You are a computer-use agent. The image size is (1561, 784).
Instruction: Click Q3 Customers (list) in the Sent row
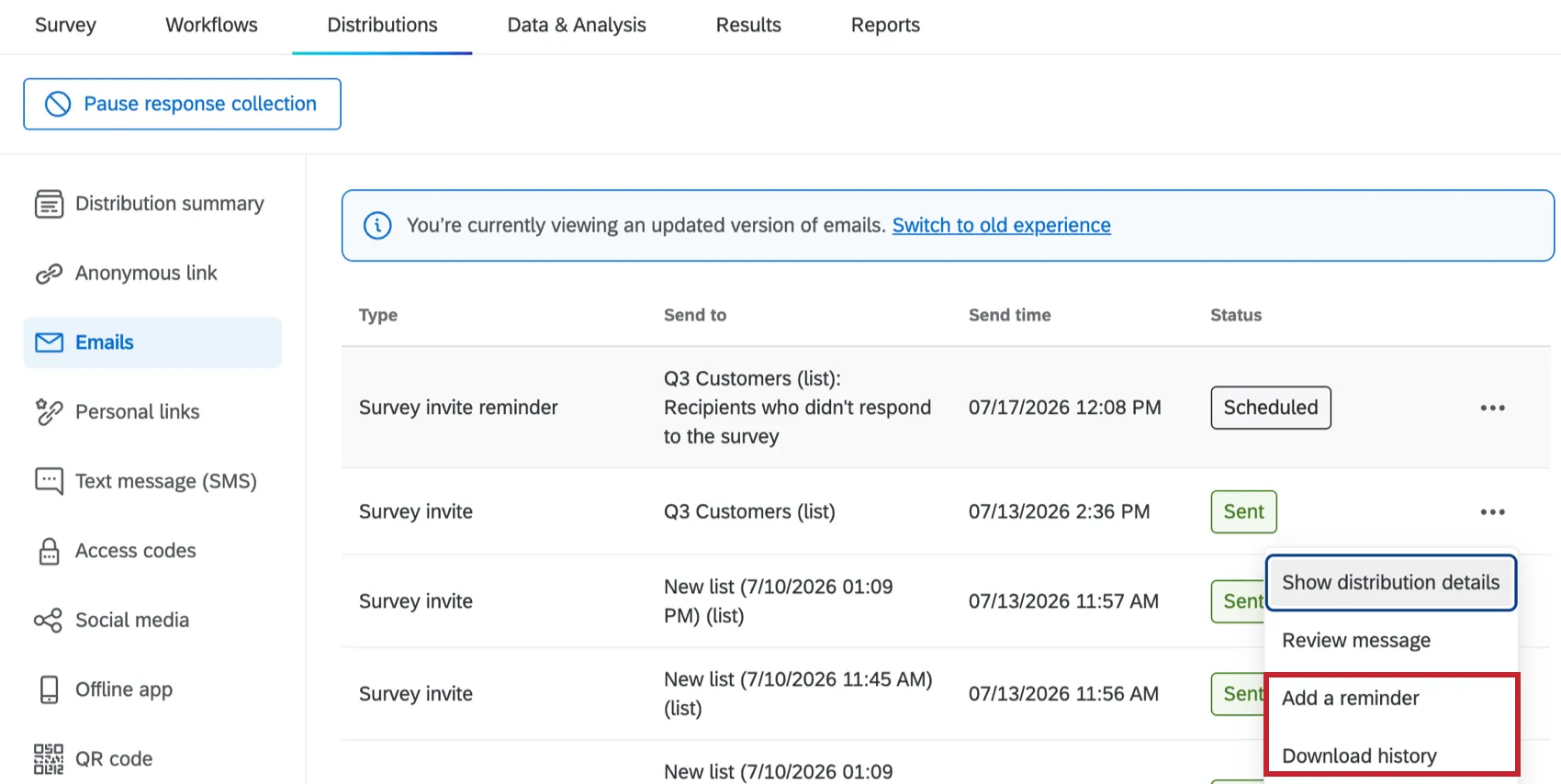pos(749,512)
